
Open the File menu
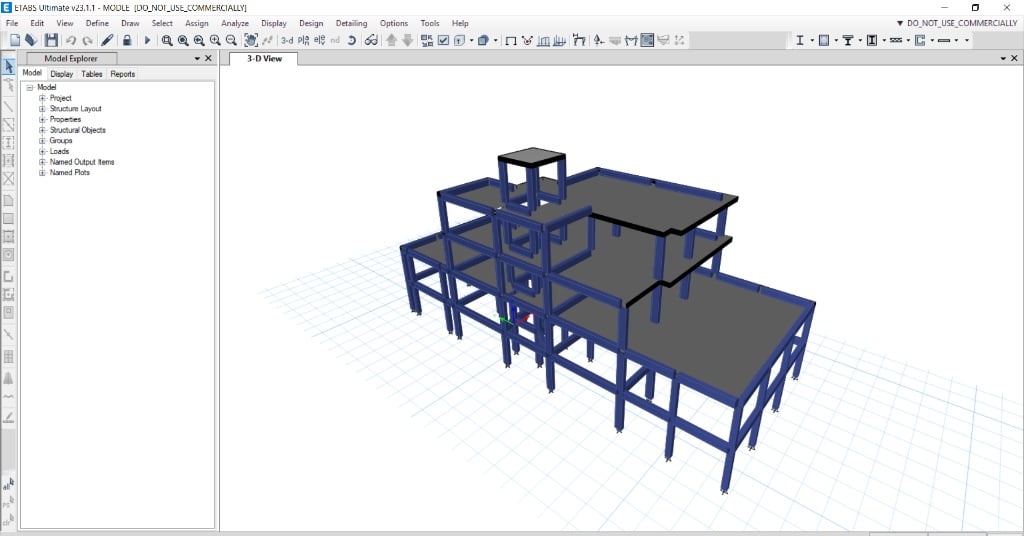coord(12,23)
